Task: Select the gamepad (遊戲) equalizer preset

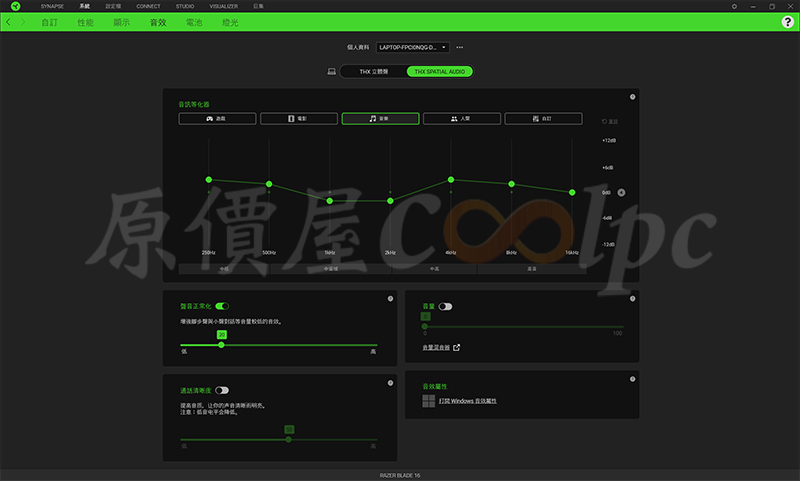Action: tap(217, 118)
